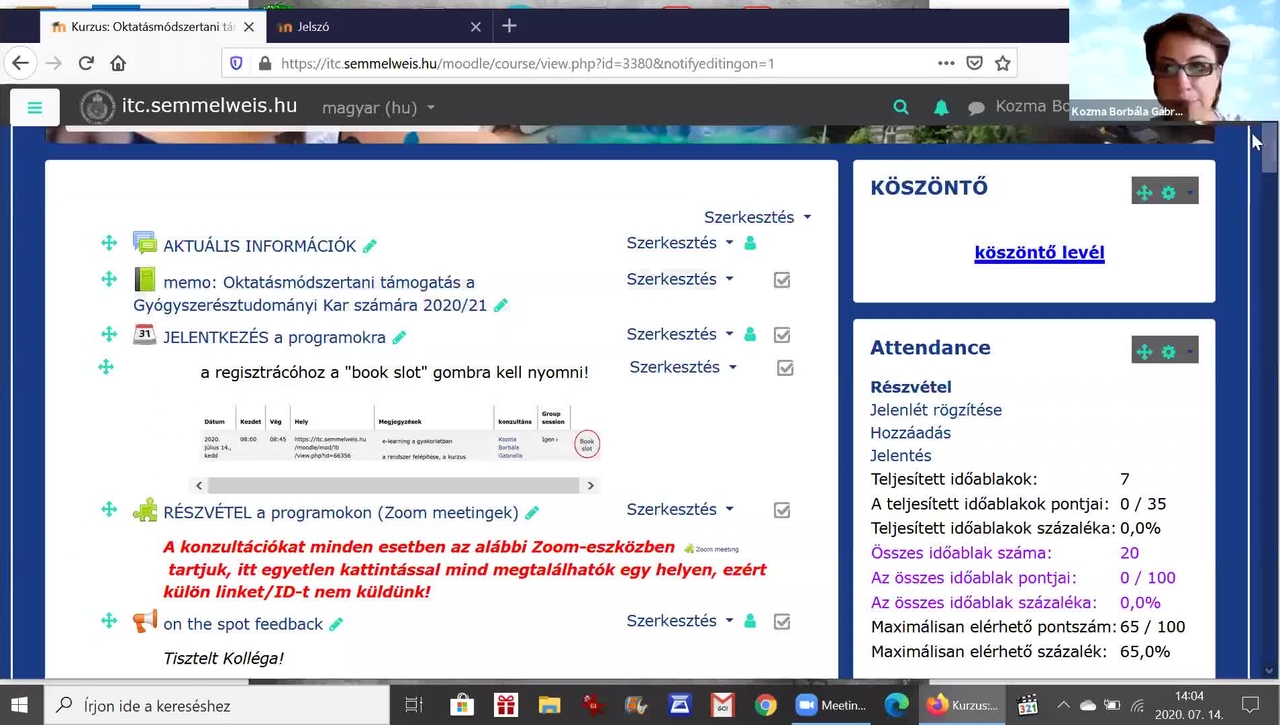Toggle completion checkbox for RÉSZVÉTEL a programokon

click(782, 510)
